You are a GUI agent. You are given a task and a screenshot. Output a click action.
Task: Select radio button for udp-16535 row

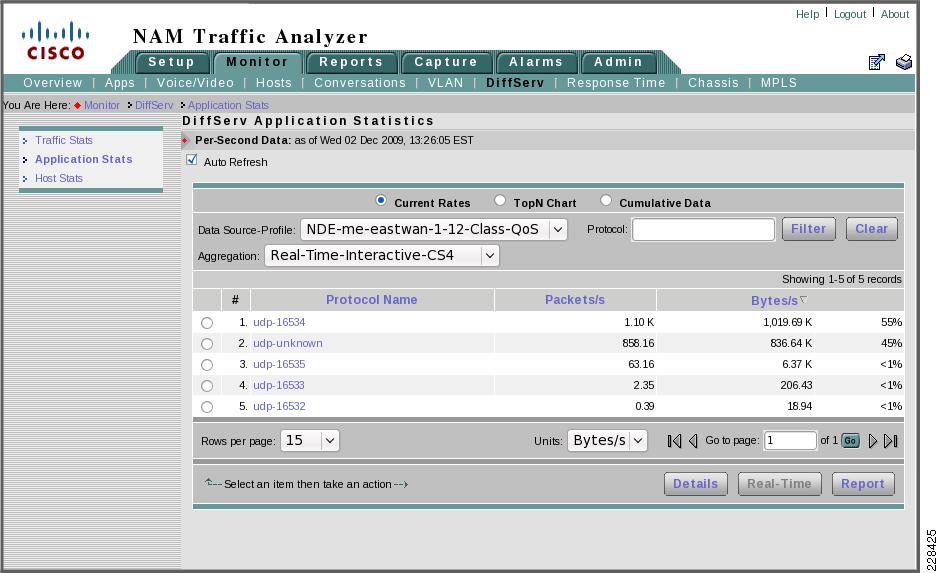click(x=207, y=364)
